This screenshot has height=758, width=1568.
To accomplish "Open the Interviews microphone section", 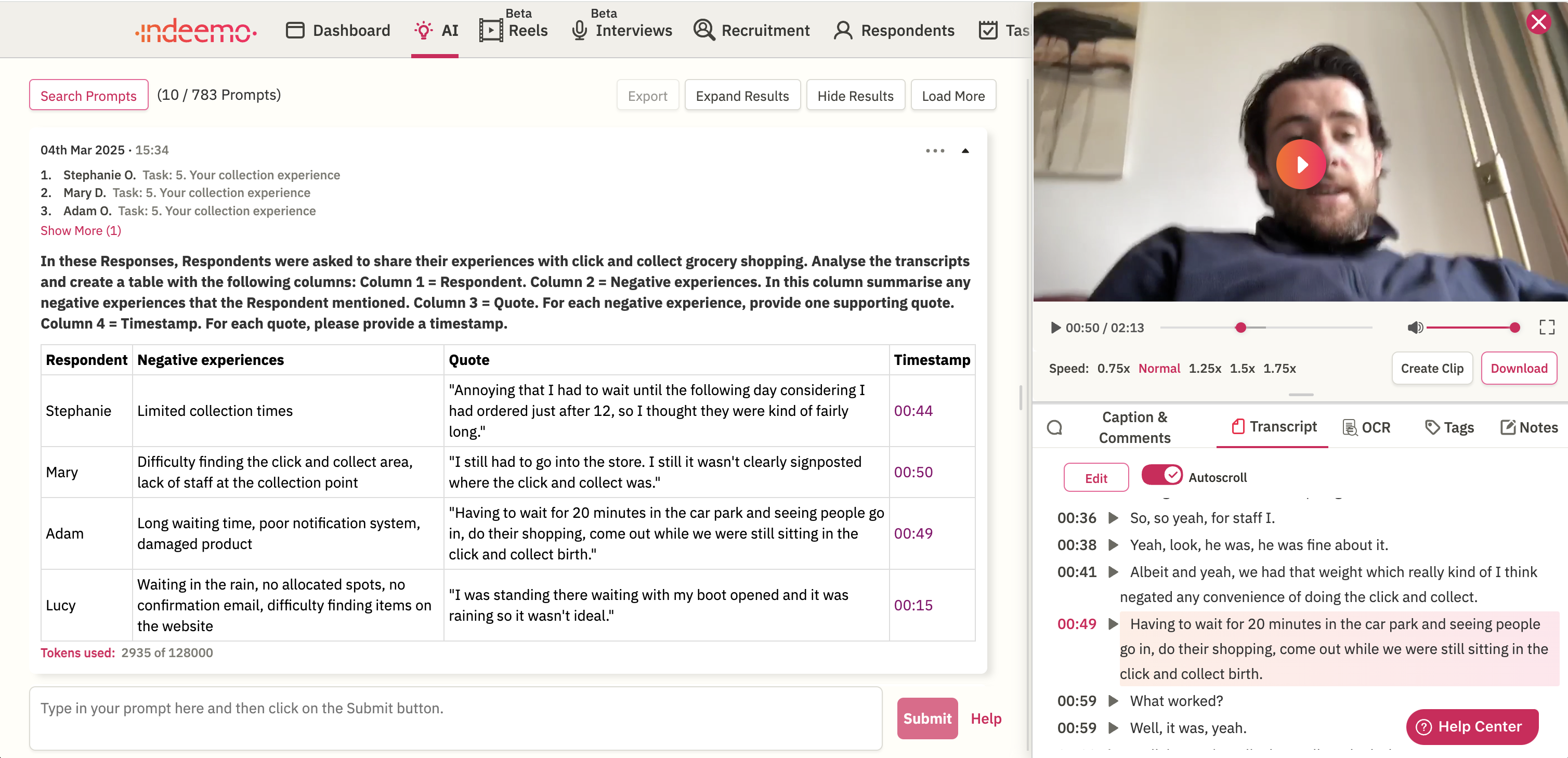I will pyautogui.click(x=621, y=30).
